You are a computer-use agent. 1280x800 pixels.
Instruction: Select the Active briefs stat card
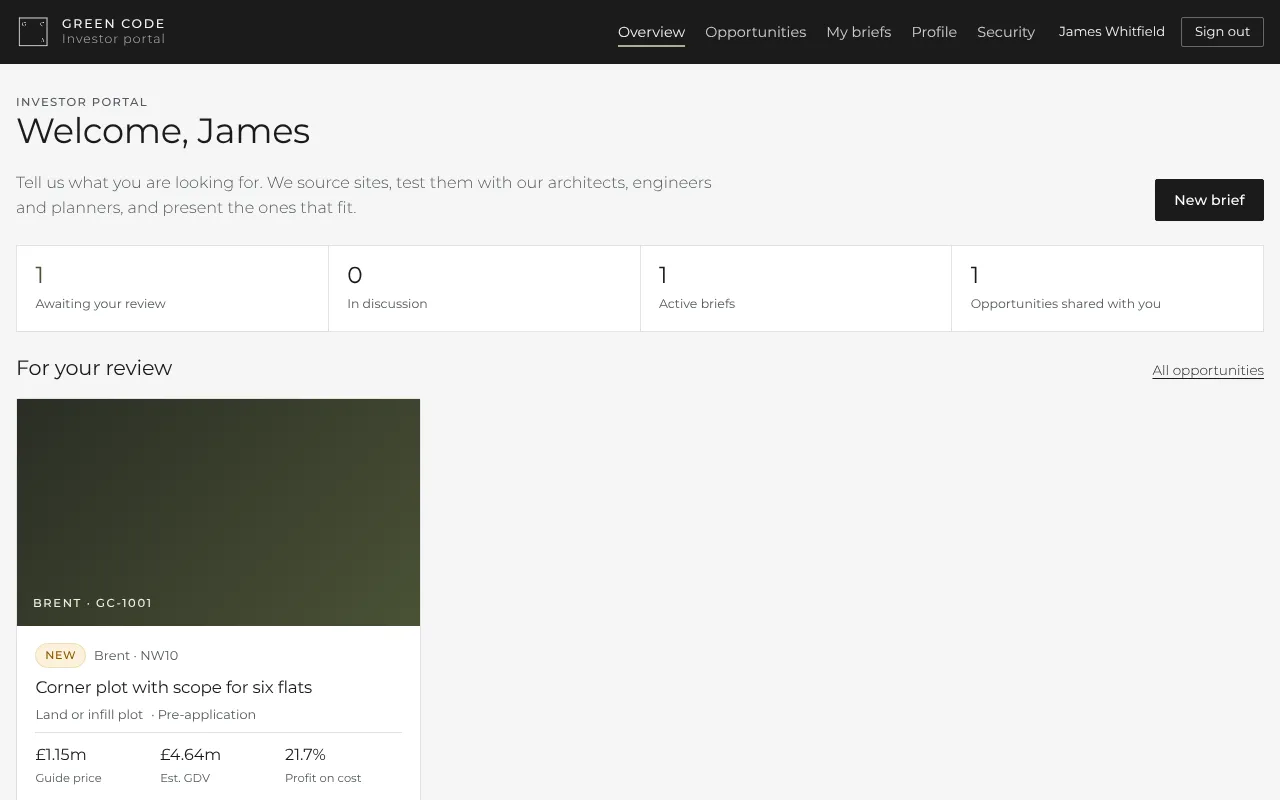[x=796, y=288]
